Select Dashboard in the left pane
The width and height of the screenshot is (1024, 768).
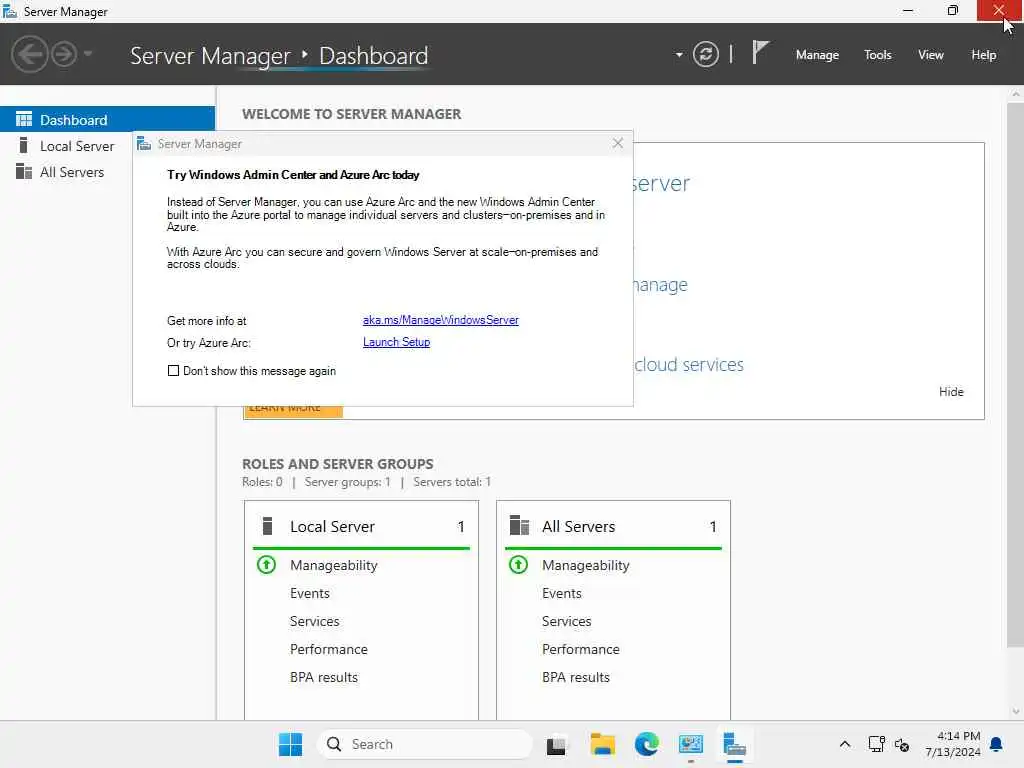[x=107, y=120]
